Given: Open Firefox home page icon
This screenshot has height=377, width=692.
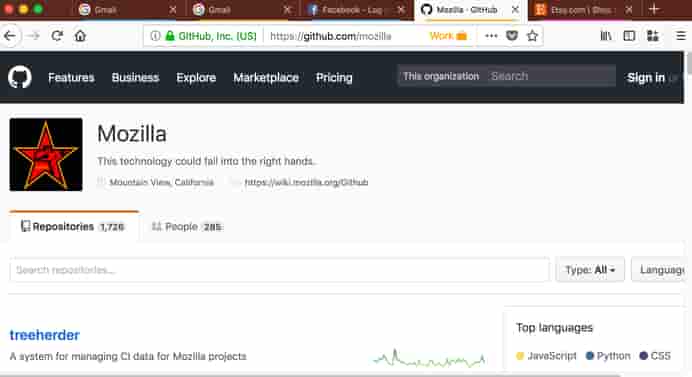Looking at the screenshot, I should 80,36.
